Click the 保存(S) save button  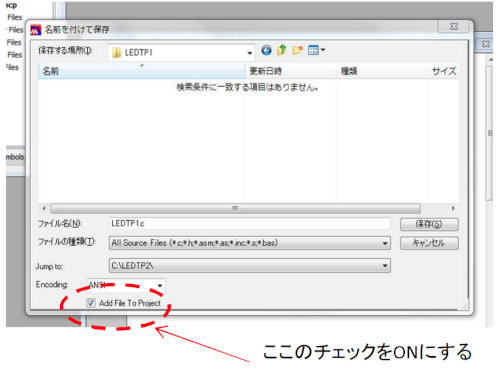point(429,224)
